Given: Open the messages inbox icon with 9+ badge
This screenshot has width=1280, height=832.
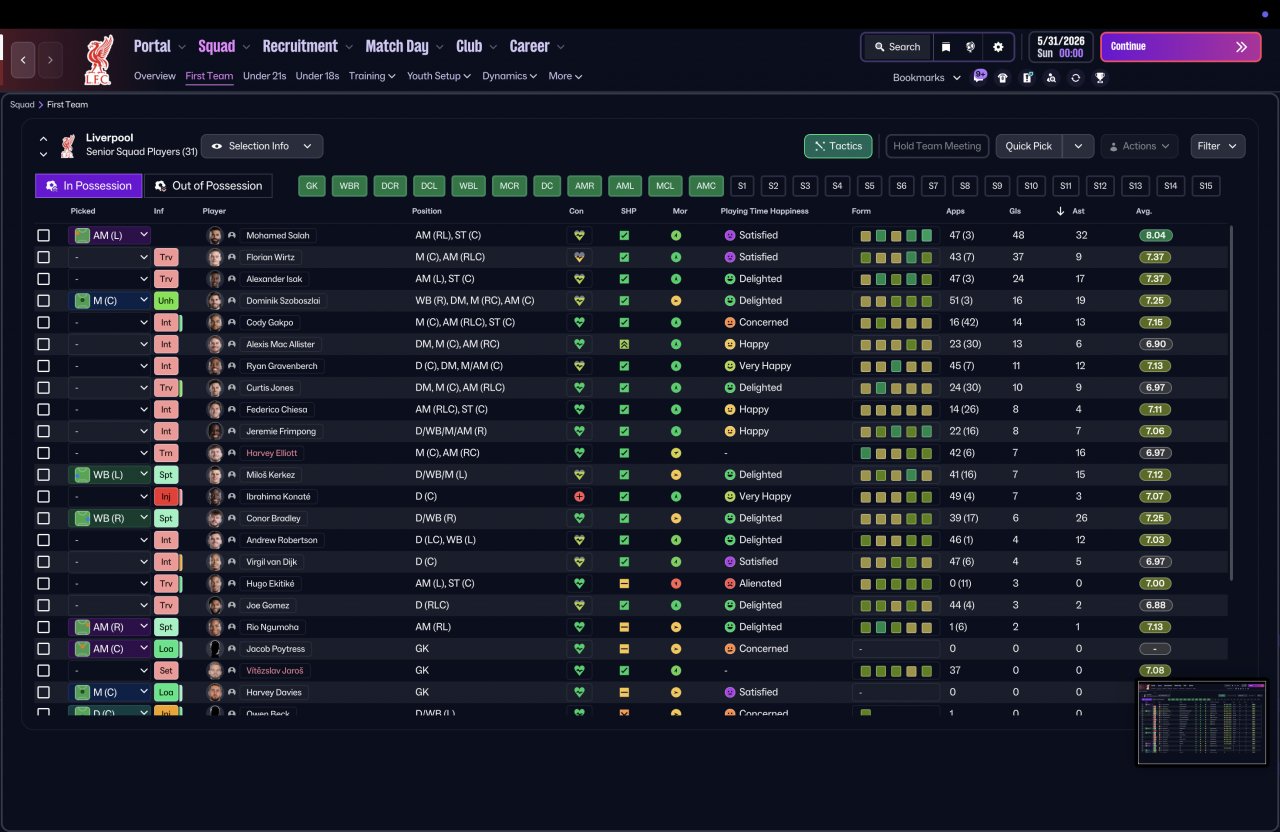Looking at the screenshot, I should [979, 77].
